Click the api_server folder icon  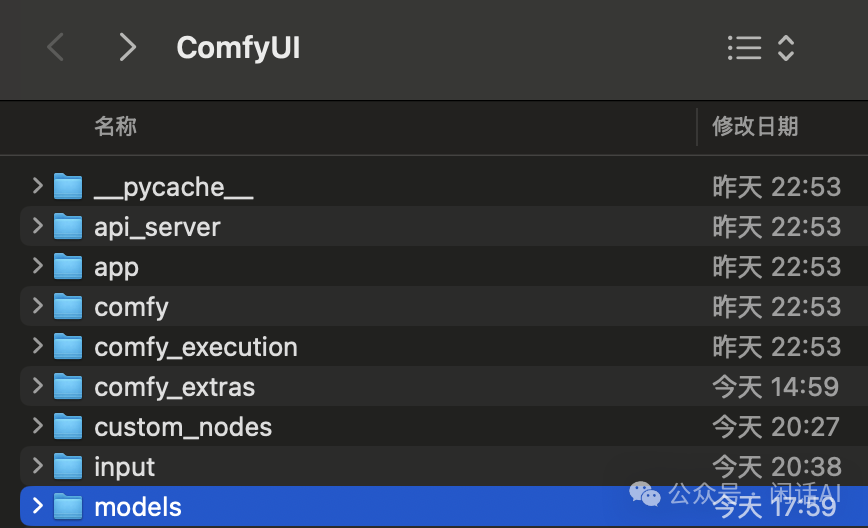68,227
